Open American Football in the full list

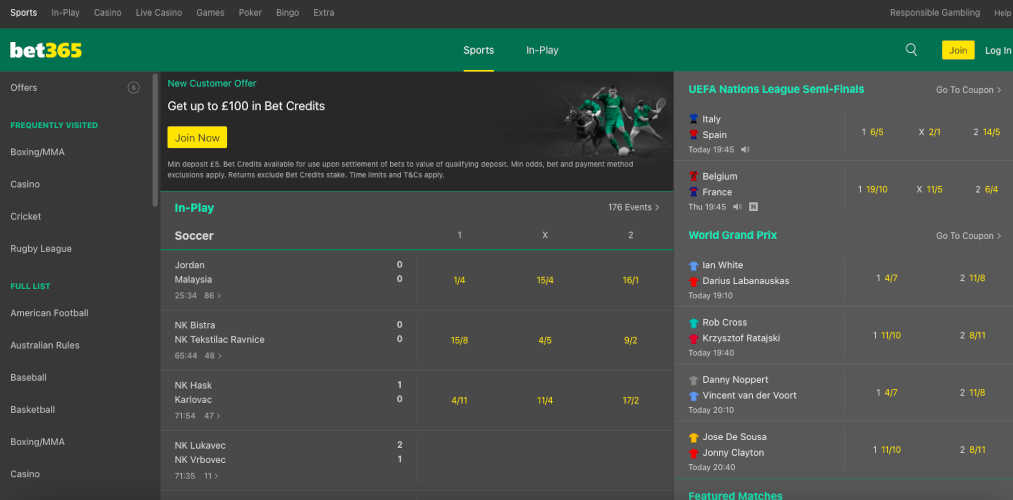tap(49, 313)
